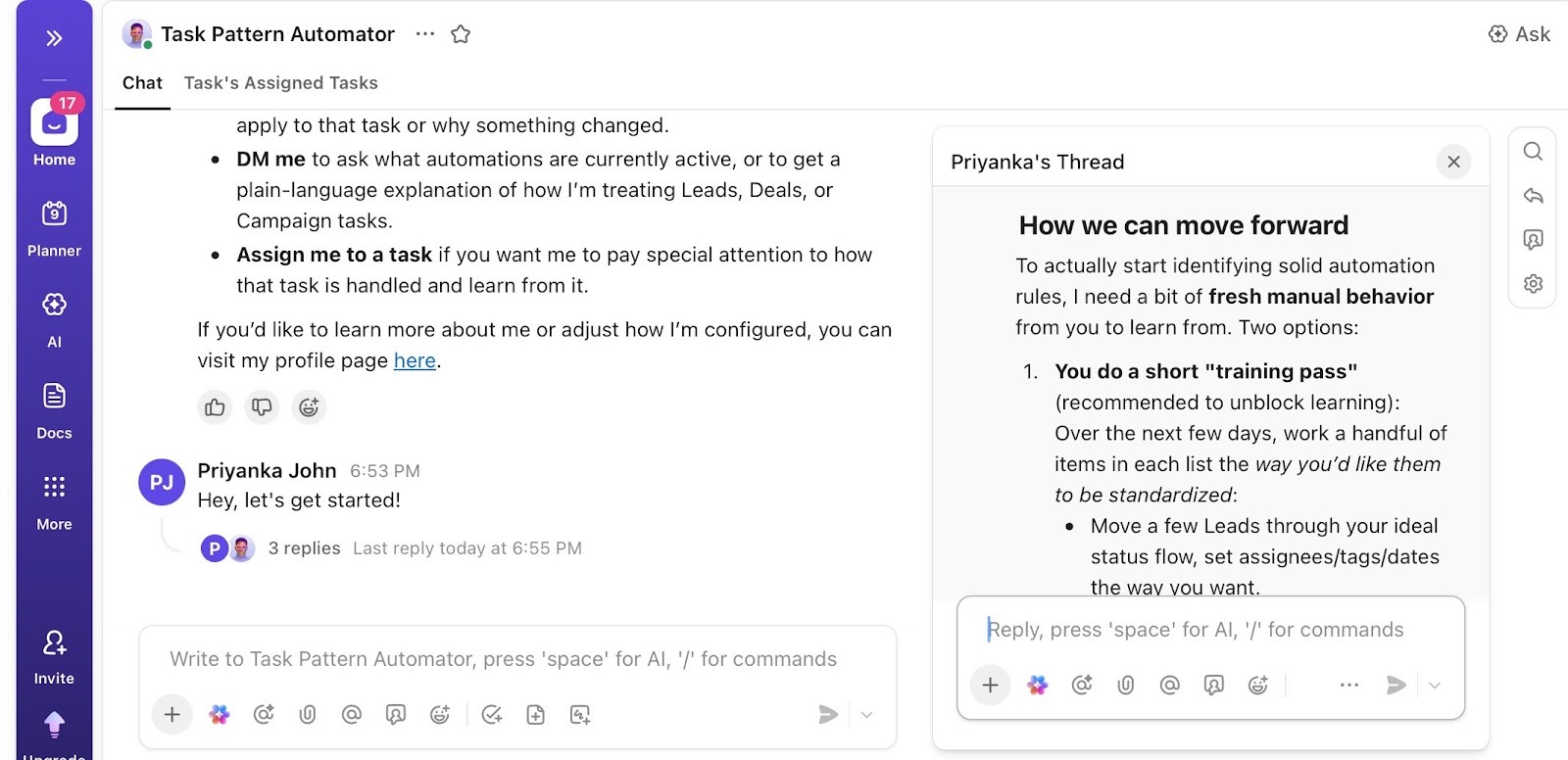1568x760 pixels.
Task: Select the Chat tab
Action: (x=142, y=83)
